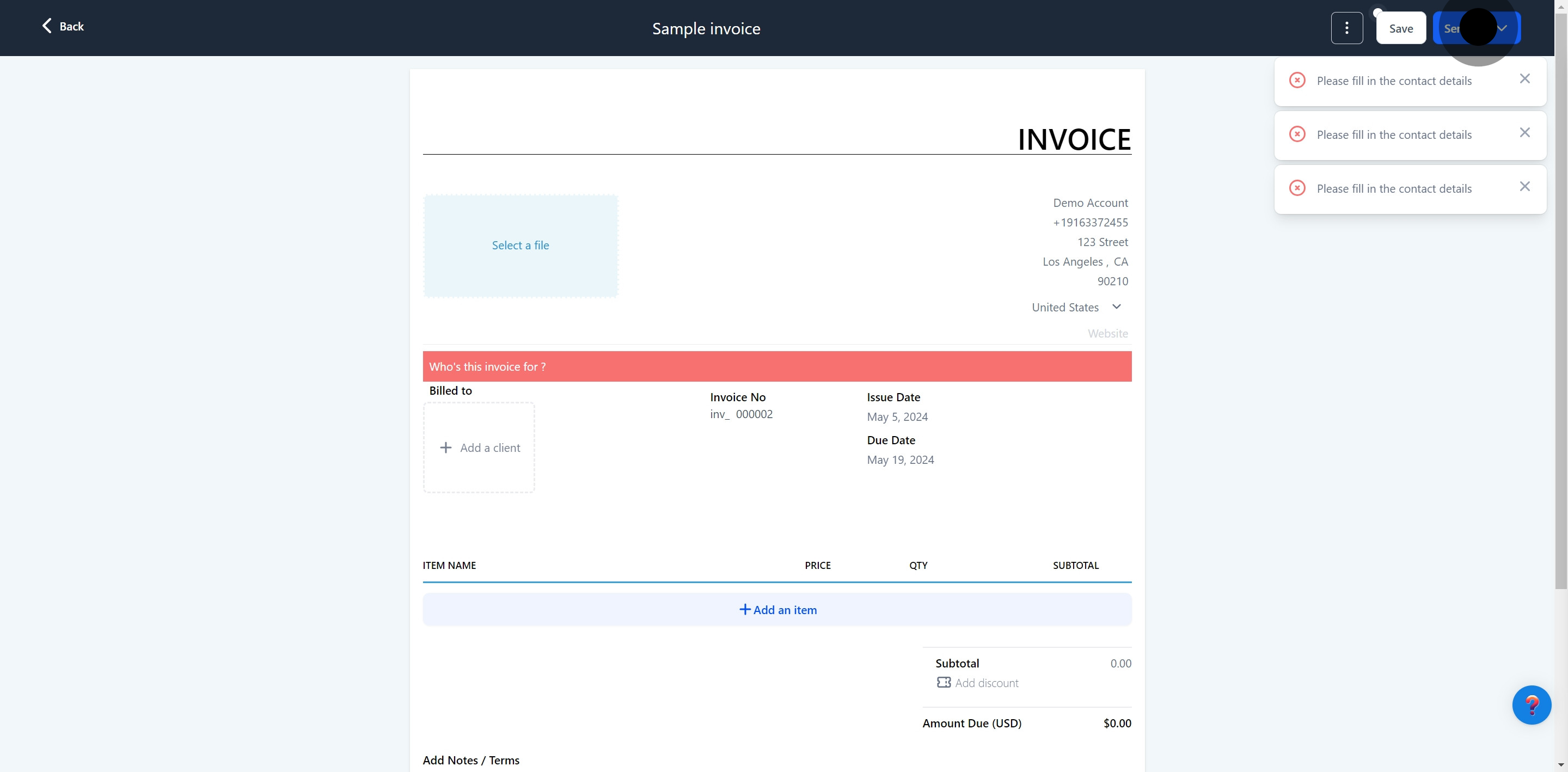This screenshot has width=1568, height=772.
Task: Click the blue help question mark icon
Action: pyautogui.click(x=1531, y=705)
